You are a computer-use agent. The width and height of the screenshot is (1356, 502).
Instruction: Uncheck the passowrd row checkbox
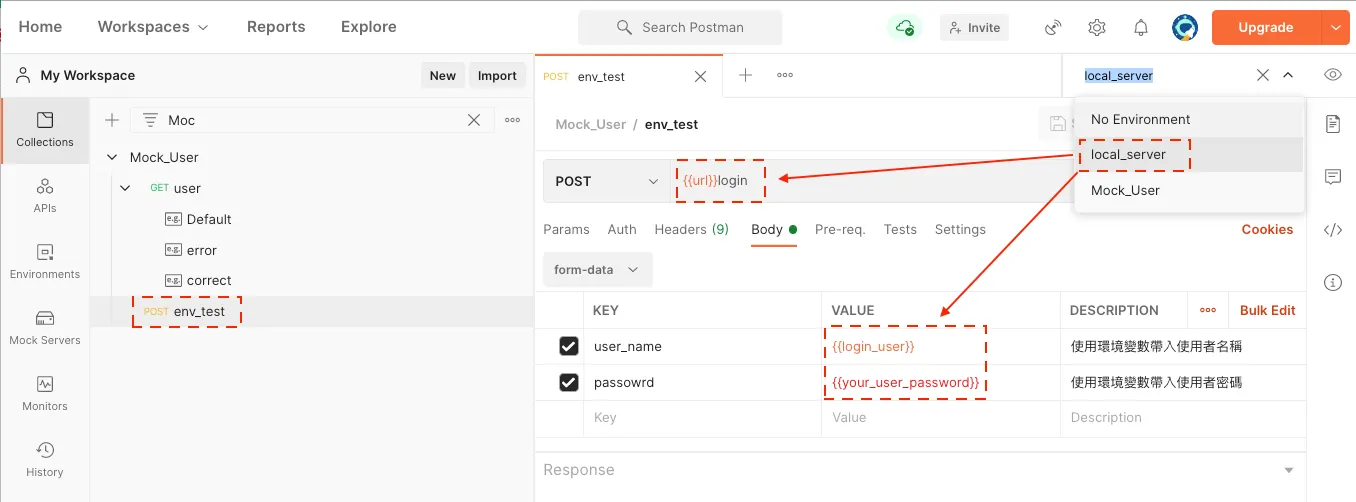click(569, 382)
